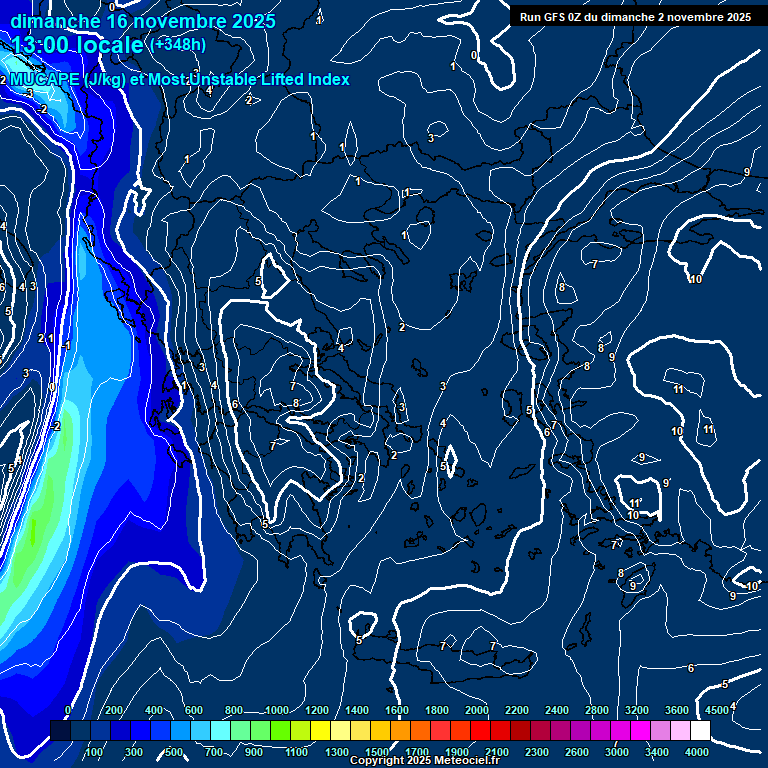Click the MUCAPE and Lifted Index subtitle
768x768 pixels.
(x=180, y=79)
